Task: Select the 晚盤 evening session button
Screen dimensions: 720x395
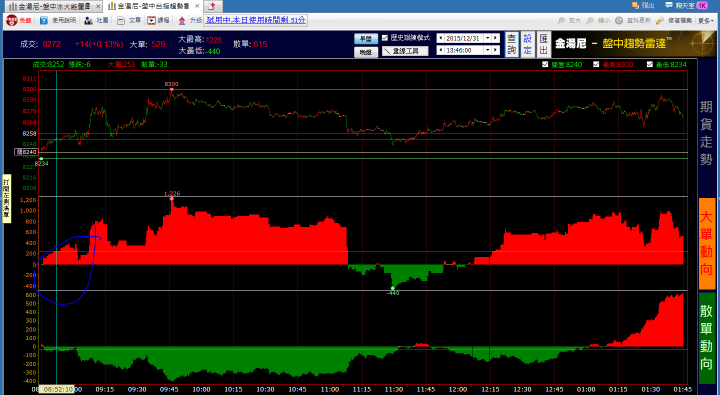Action: click(366, 52)
